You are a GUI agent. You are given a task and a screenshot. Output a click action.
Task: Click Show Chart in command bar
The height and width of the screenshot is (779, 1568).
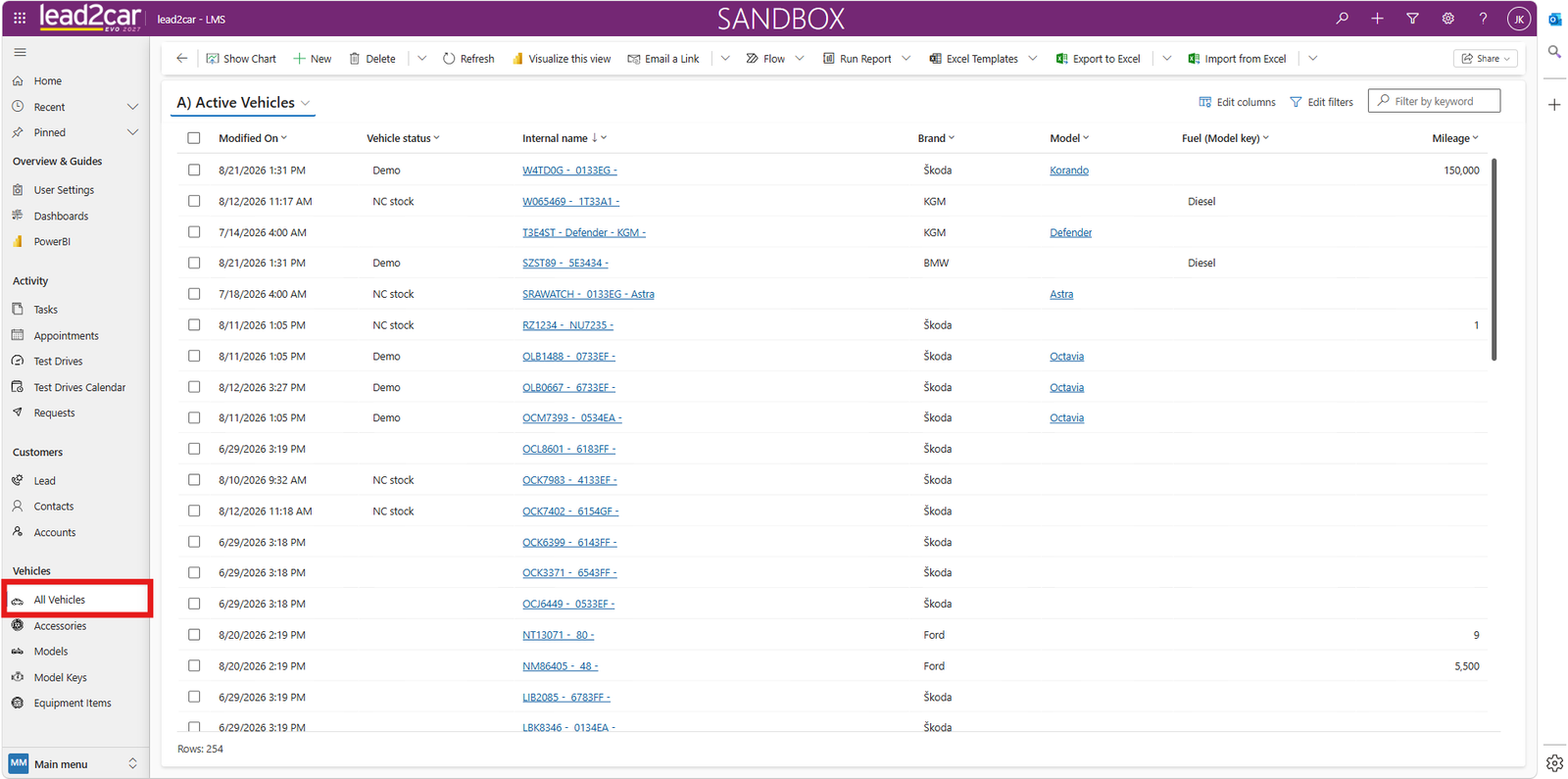pyautogui.click(x=241, y=59)
